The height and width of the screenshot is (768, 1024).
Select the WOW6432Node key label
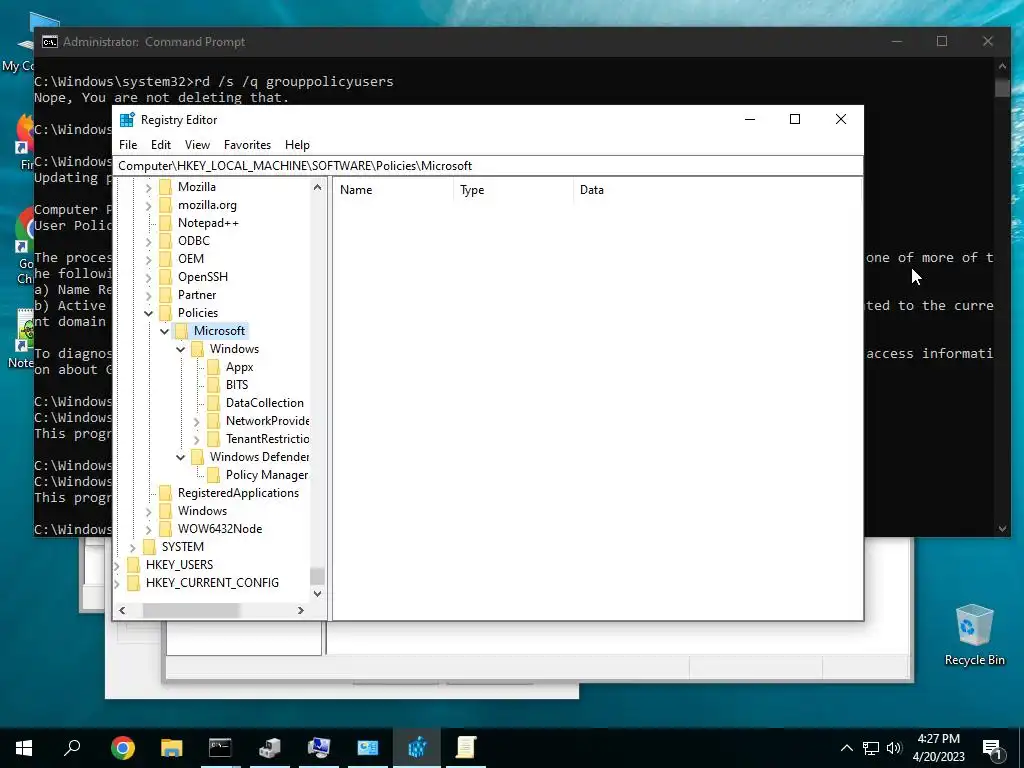tap(220, 529)
